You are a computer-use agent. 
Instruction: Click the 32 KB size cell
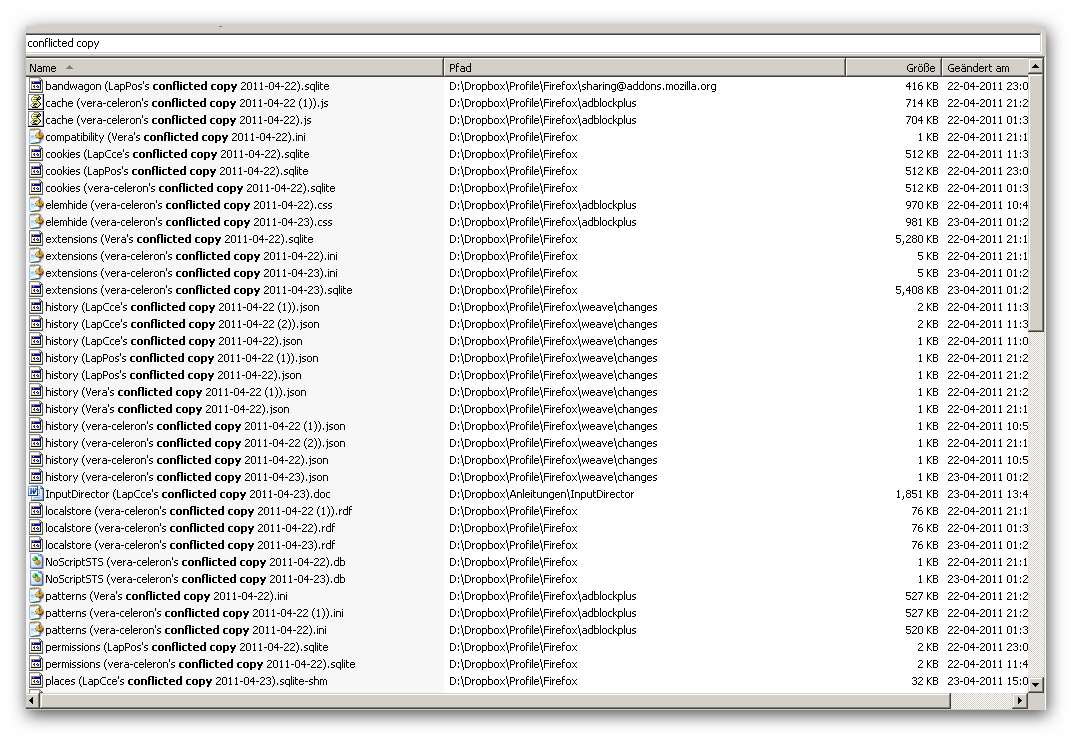click(924, 681)
